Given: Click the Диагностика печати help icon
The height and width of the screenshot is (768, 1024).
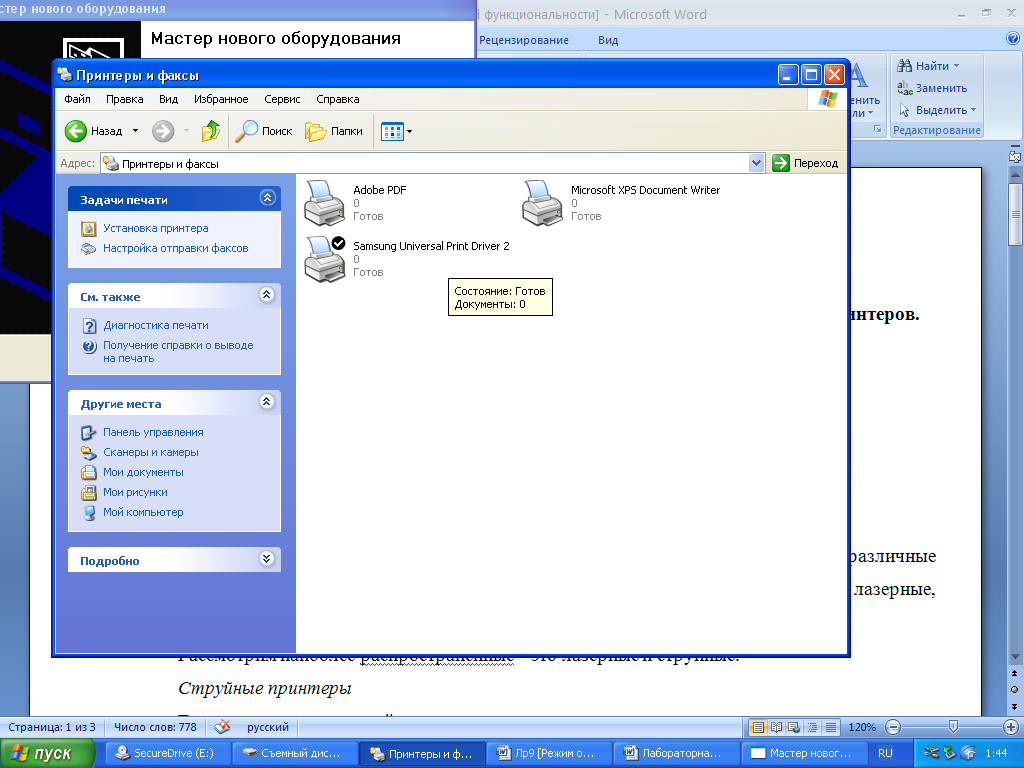Looking at the screenshot, I should 89,325.
